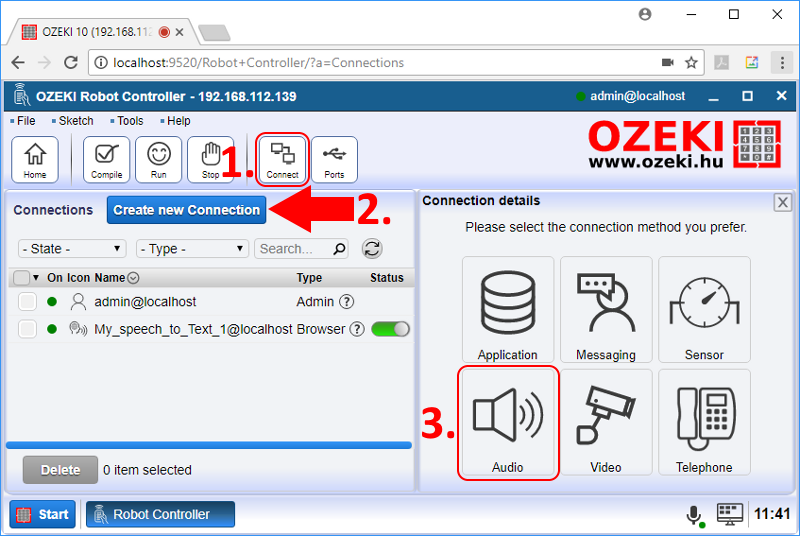The width and height of the screenshot is (800, 536).
Task: Open the Chrome three-dot menu
Action: (782, 63)
